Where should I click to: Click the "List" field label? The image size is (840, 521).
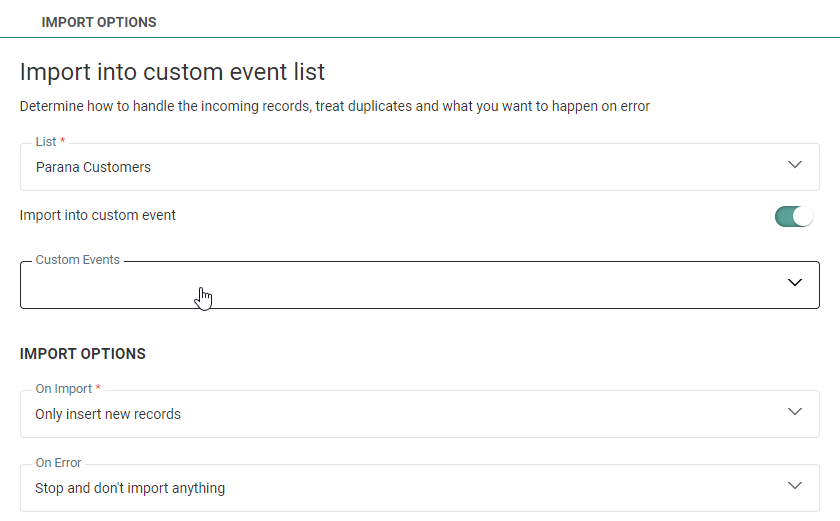46,142
